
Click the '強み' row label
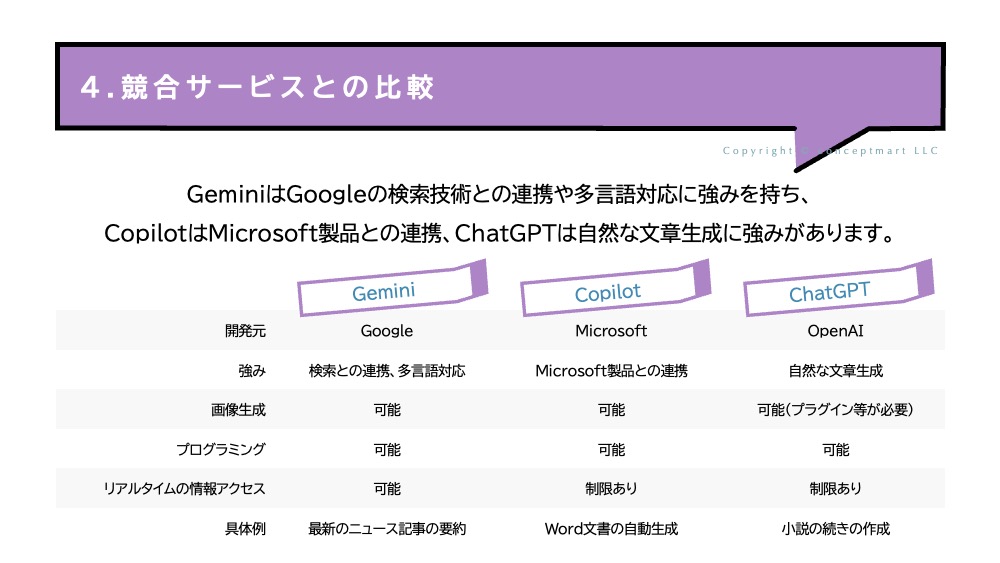coord(252,370)
